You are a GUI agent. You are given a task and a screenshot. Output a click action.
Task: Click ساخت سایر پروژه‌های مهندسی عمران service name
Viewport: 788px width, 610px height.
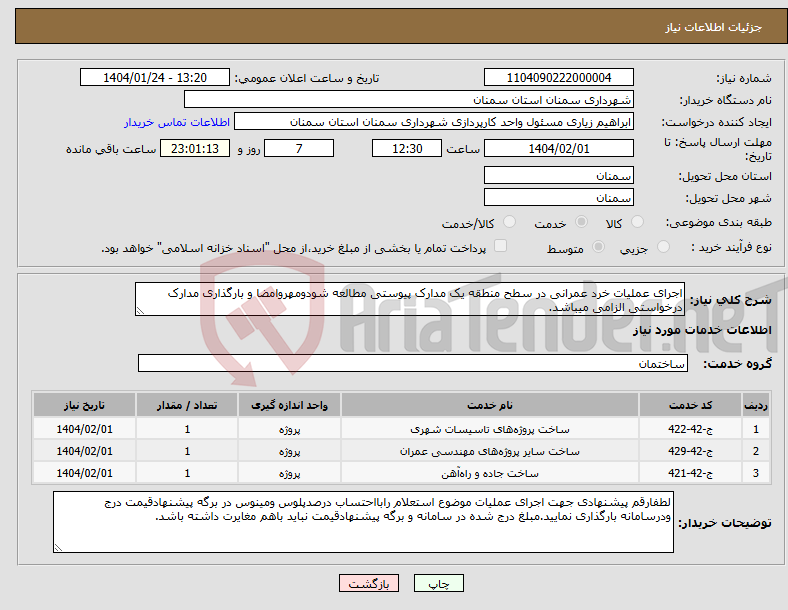(x=490, y=451)
